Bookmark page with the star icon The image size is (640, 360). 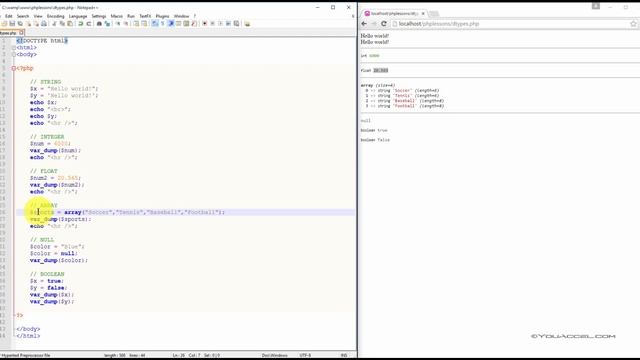tap(633, 24)
